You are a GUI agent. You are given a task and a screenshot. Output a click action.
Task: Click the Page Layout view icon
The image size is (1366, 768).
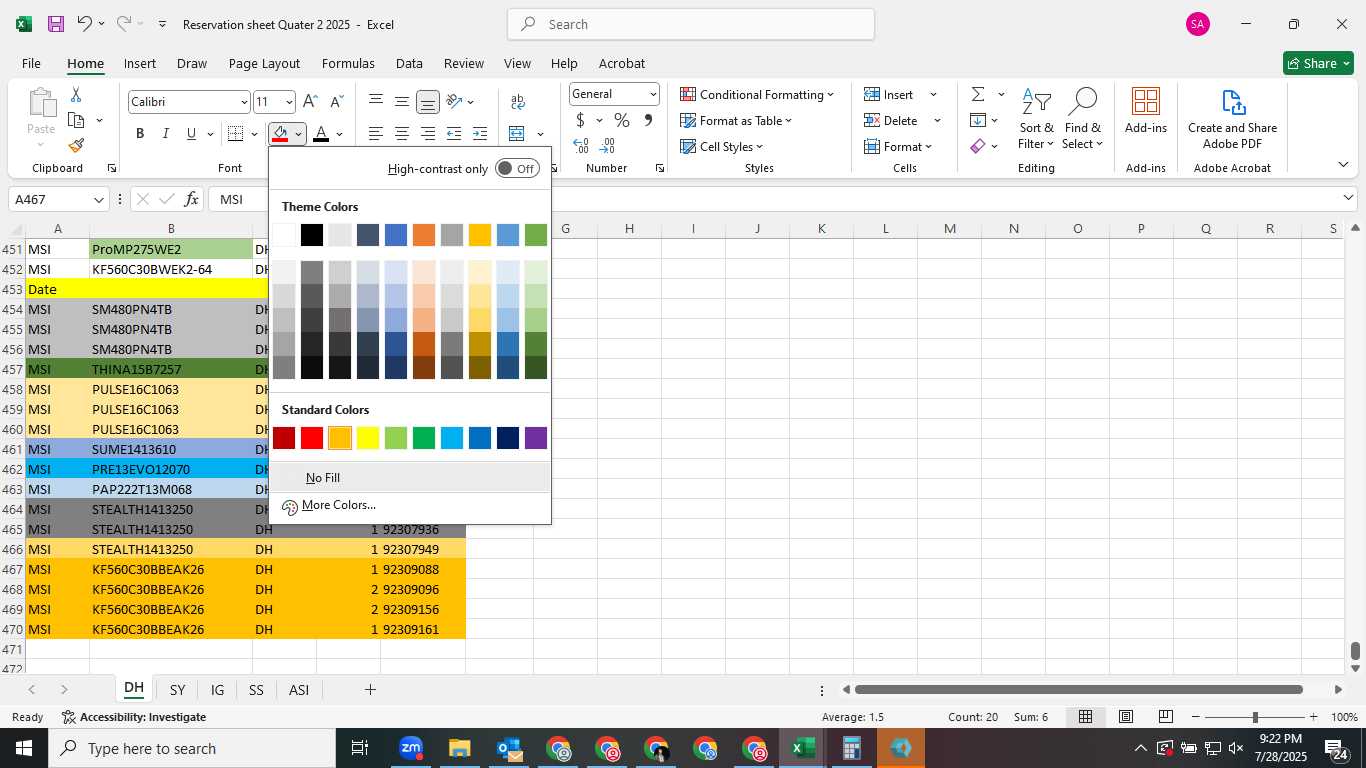coord(1126,717)
